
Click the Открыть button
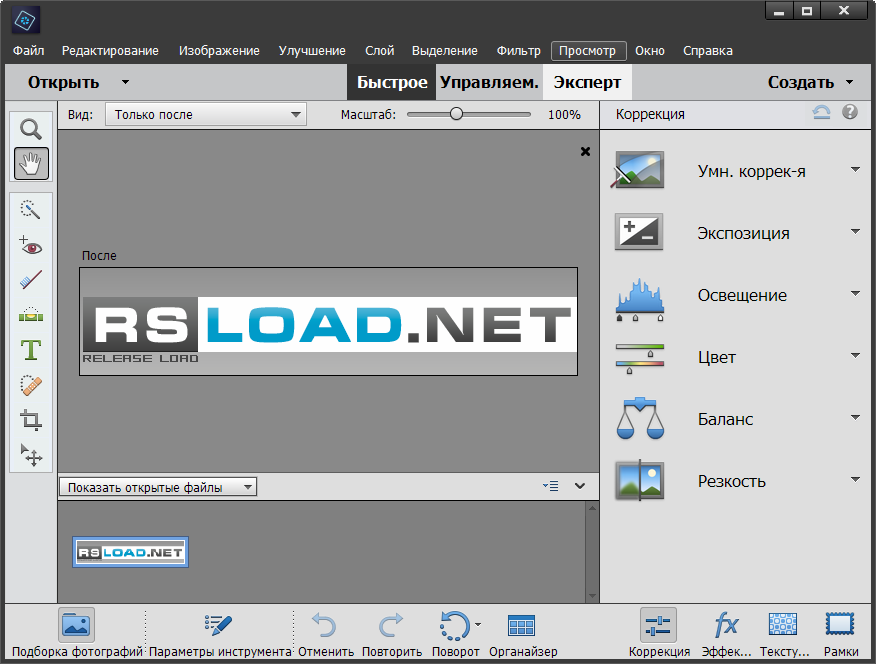63,82
